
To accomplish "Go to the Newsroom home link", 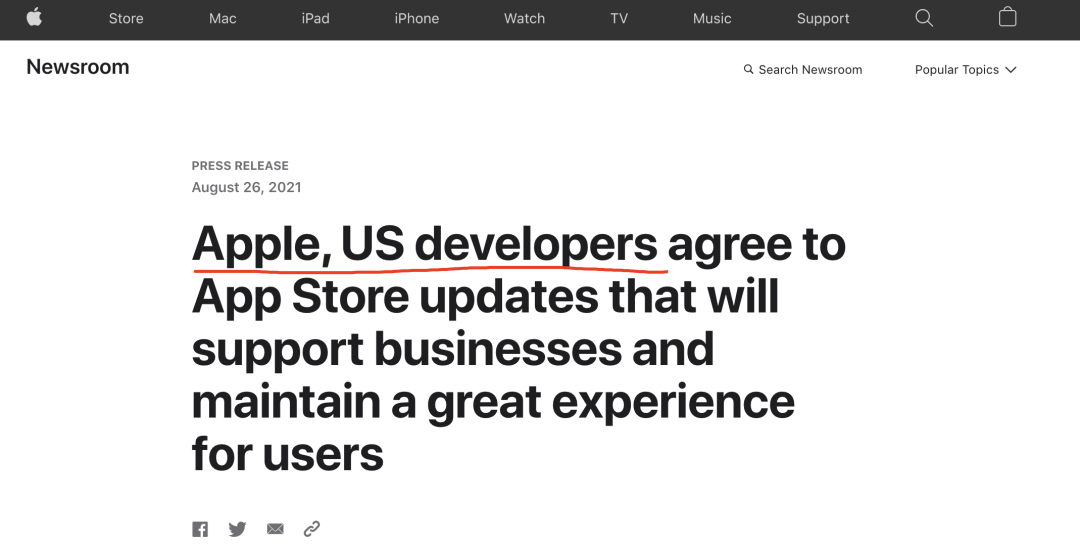I will (78, 67).
